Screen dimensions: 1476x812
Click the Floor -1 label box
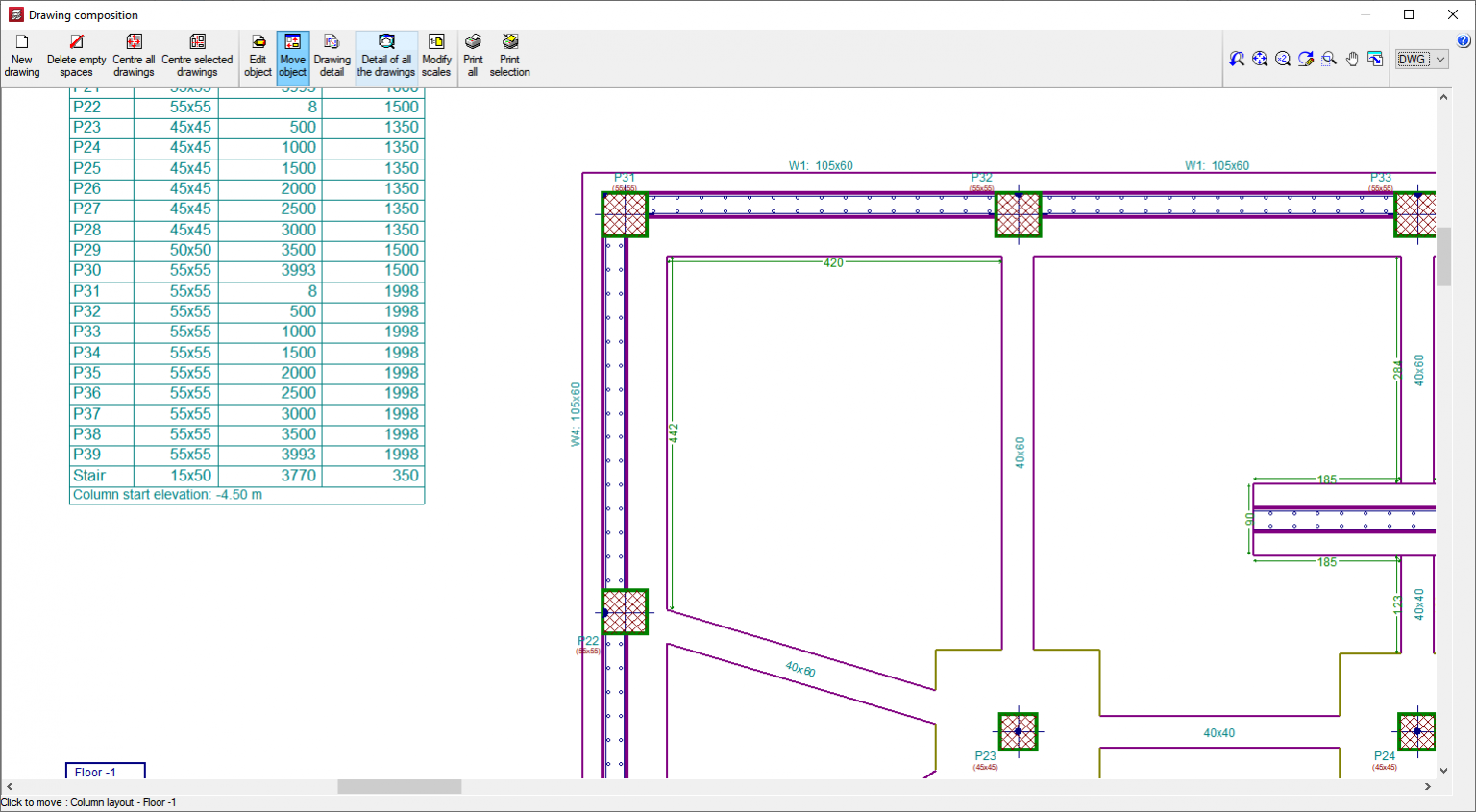(105, 772)
